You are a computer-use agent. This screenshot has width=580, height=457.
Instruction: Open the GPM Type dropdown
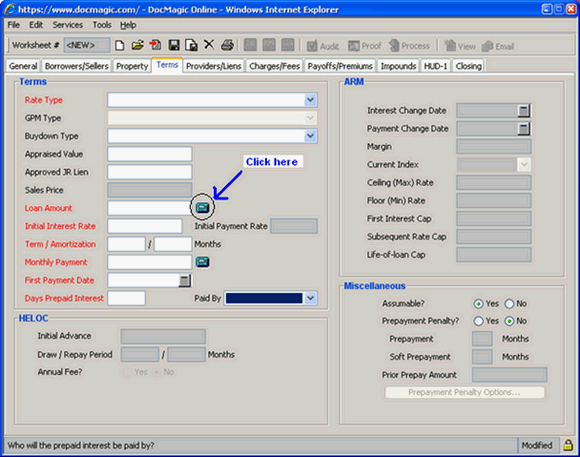310,118
